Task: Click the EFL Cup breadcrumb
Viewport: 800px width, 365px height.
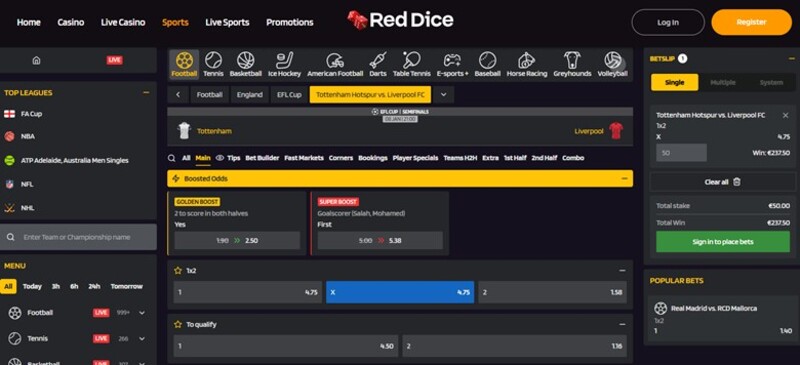Action: coord(289,94)
